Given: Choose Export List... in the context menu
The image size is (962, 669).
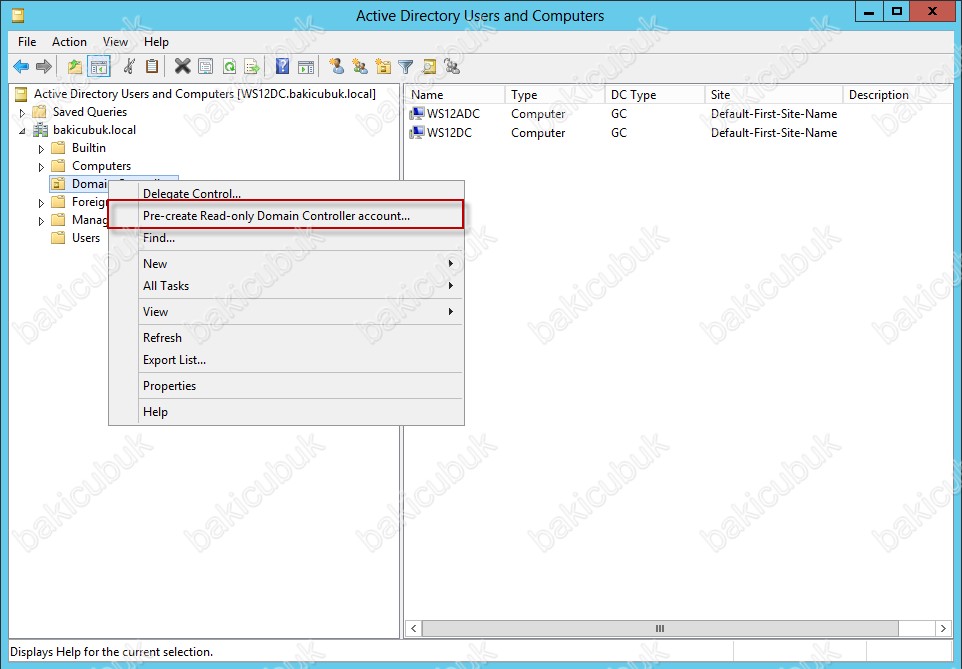Looking at the screenshot, I should click(286, 360).
